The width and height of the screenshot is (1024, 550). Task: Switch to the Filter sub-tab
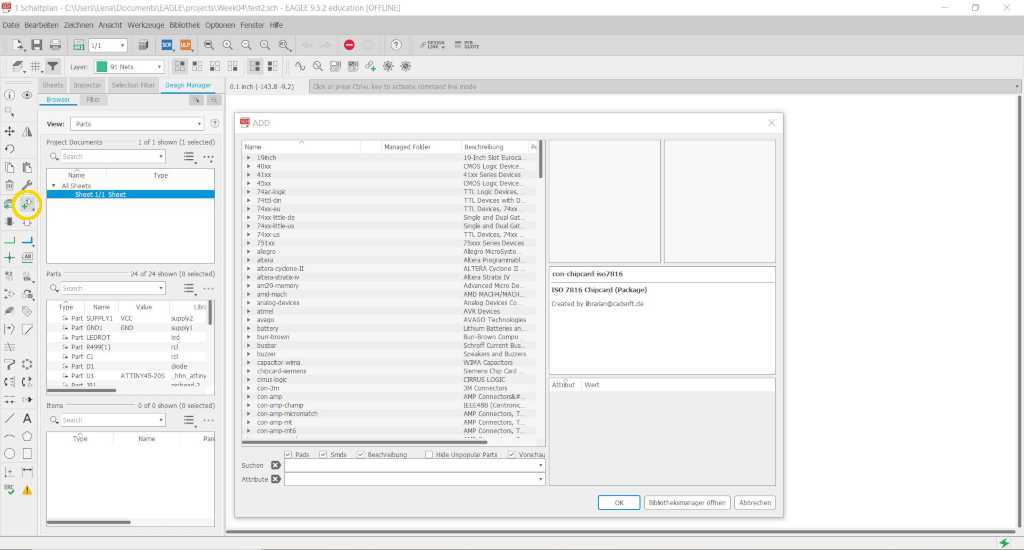93,100
